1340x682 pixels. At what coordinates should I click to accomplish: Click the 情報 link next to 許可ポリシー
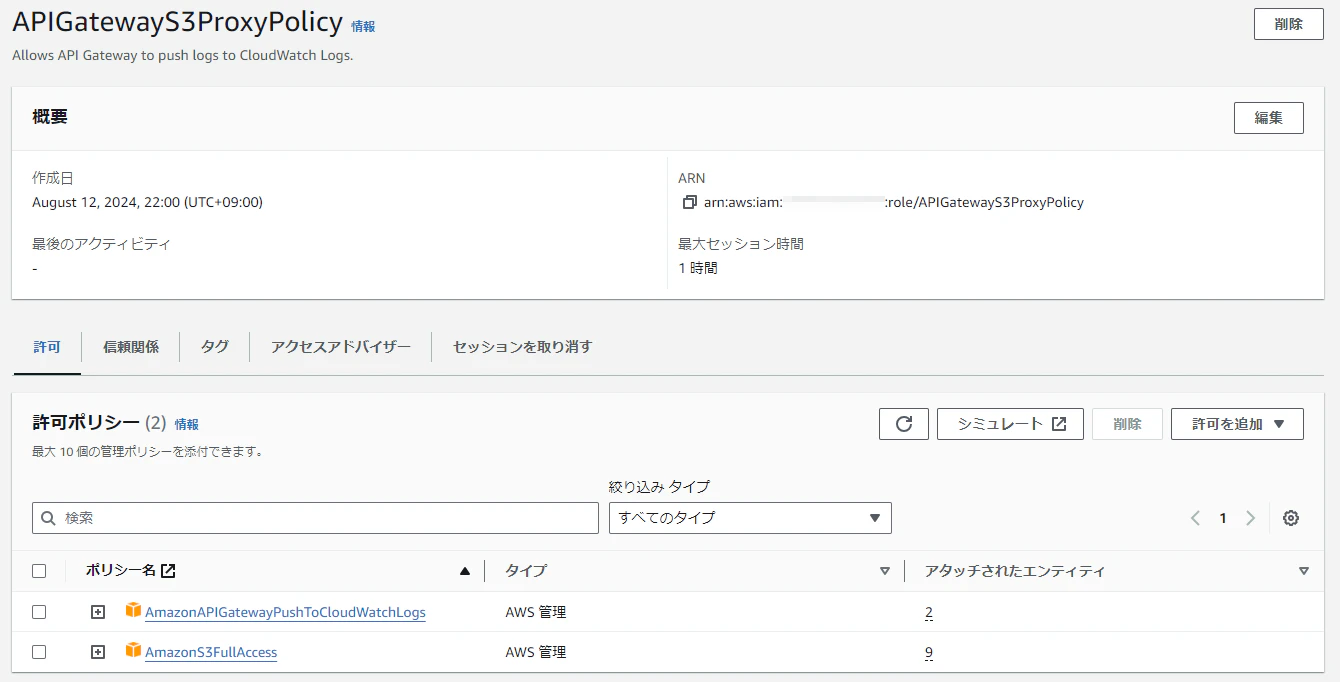point(187,424)
